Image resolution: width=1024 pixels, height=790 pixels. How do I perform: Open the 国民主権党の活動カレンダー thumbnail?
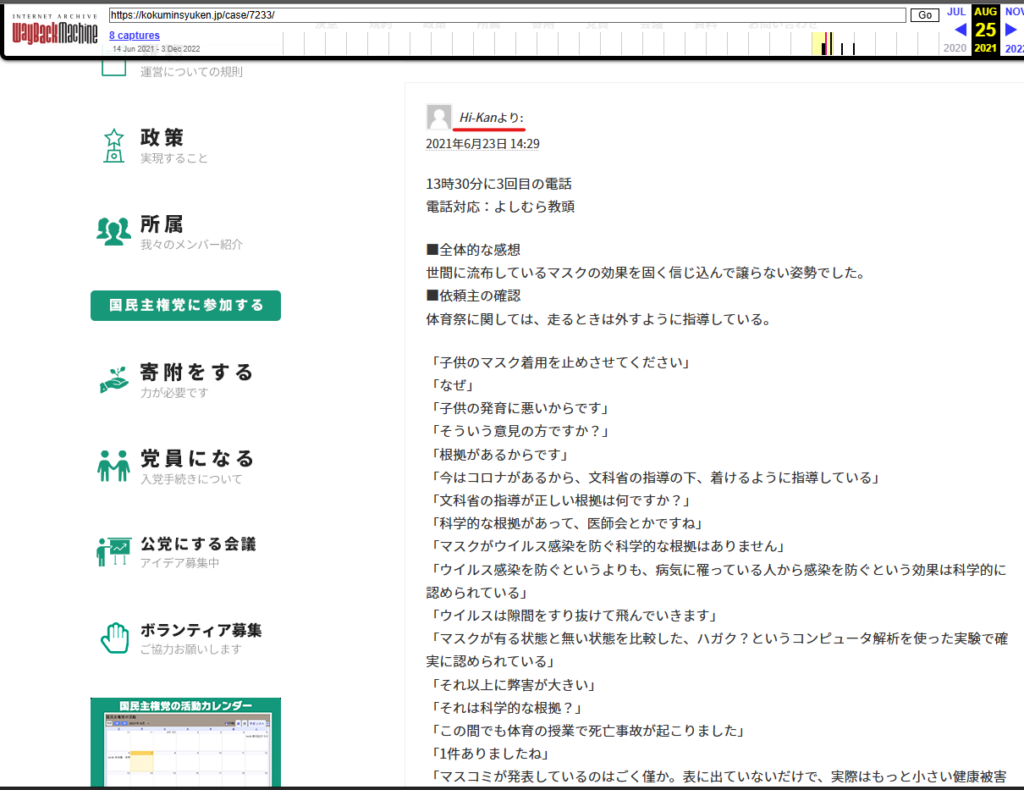tap(185, 743)
